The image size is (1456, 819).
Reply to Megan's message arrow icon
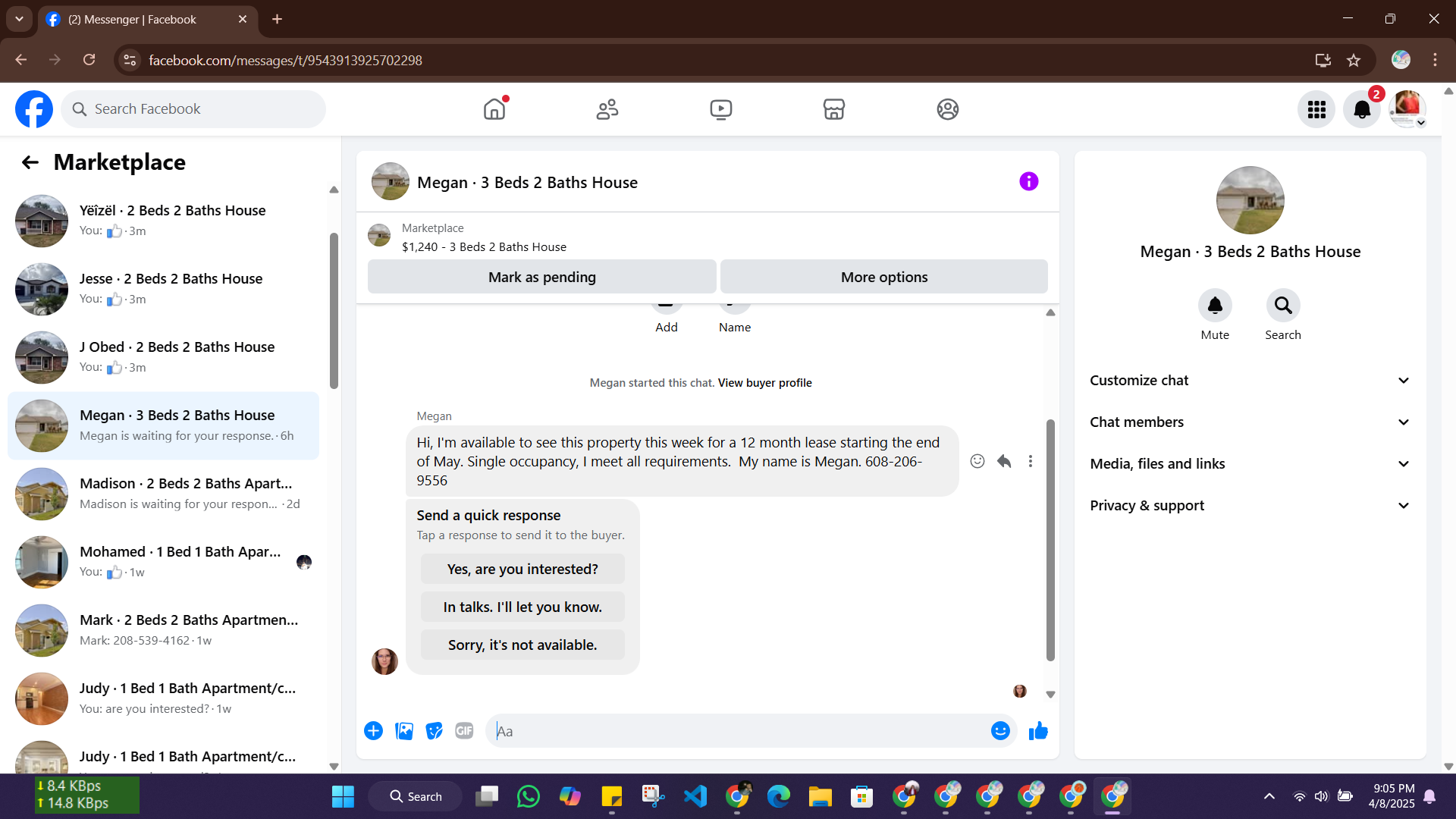[1004, 461]
